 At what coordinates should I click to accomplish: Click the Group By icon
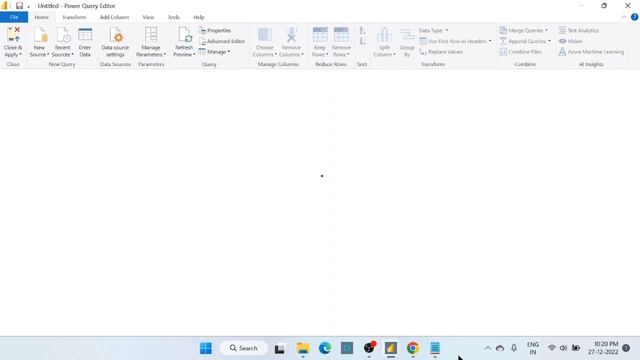407,35
